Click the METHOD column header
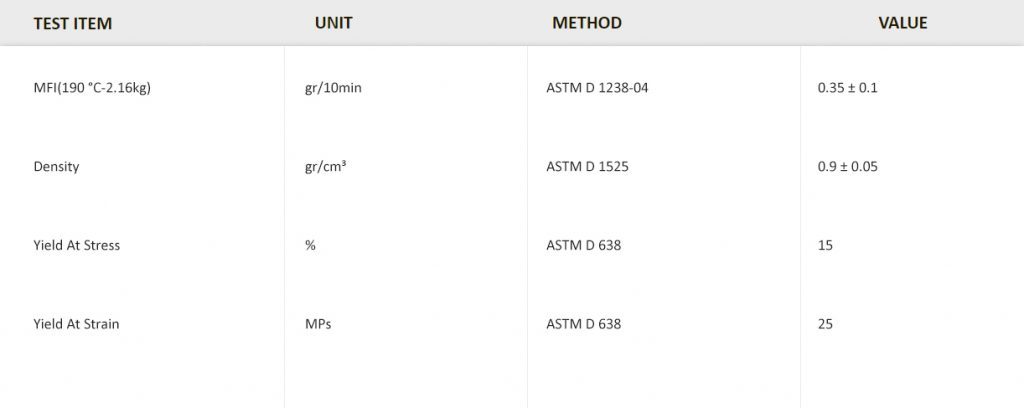The height and width of the screenshot is (408, 1024). coord(586,23)
